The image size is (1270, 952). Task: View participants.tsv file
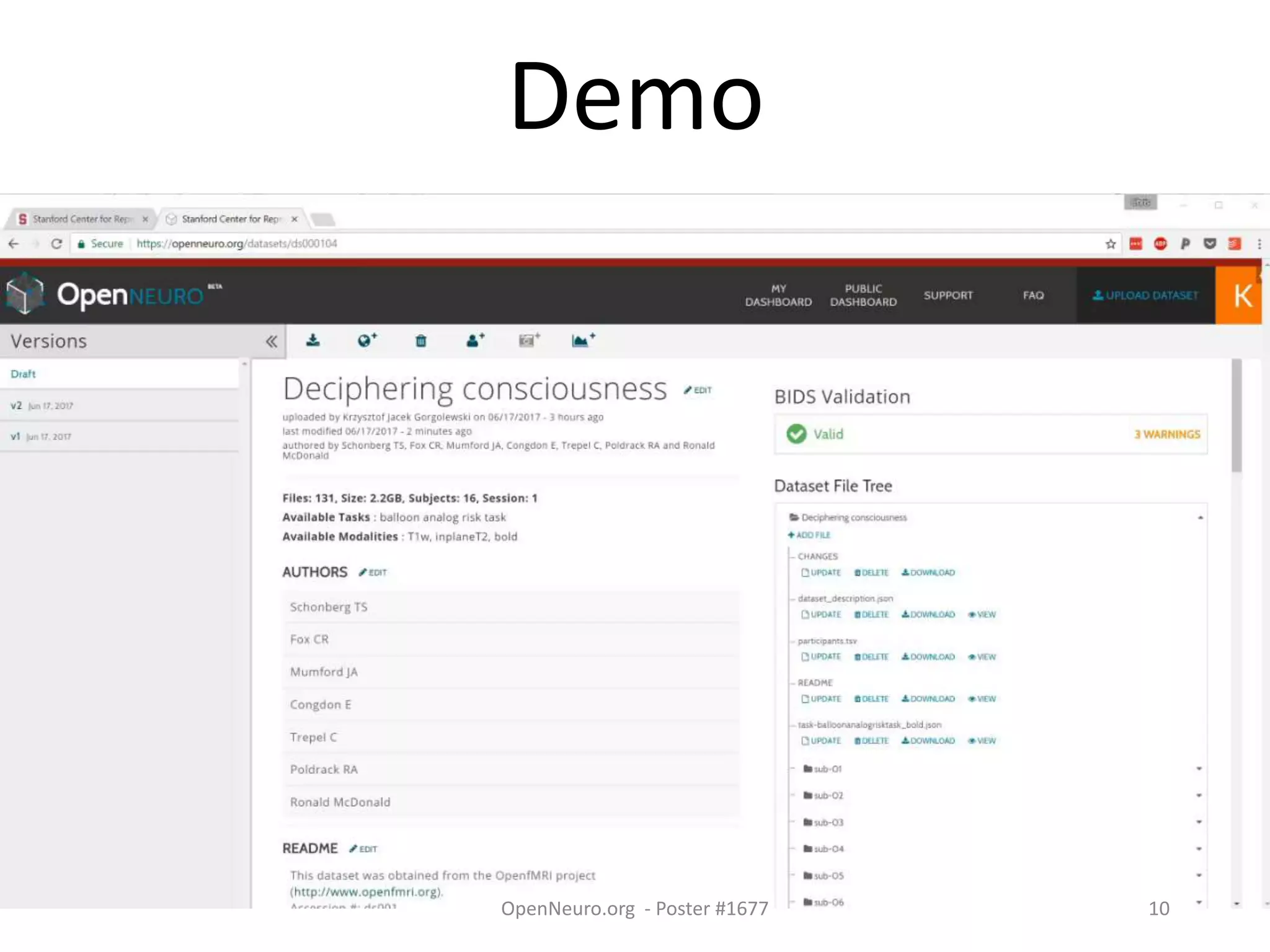tap(982, 656)
